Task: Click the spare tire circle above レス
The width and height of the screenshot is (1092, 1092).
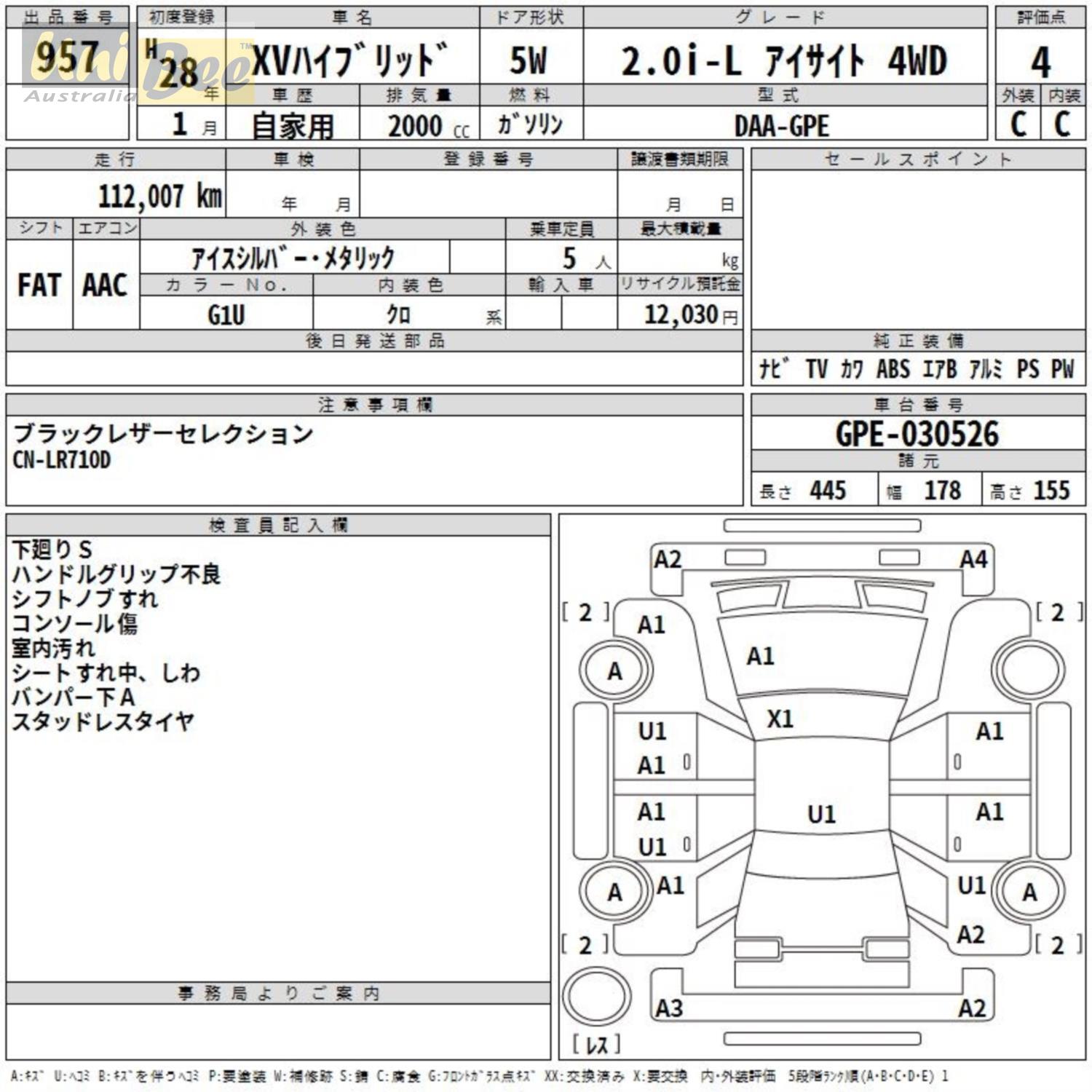Action: tap(597, 997)
